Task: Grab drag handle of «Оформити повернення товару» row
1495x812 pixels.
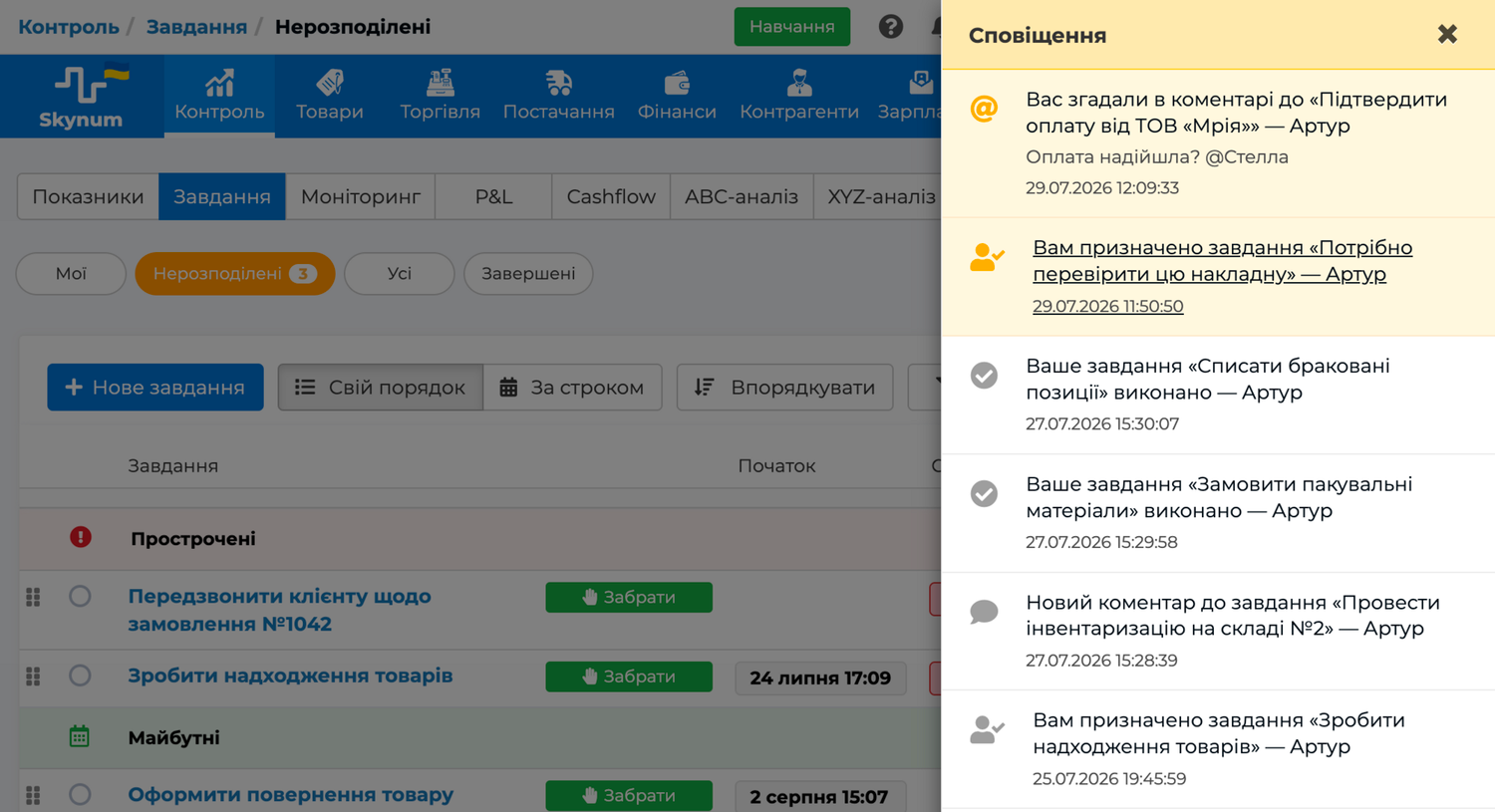Action: pyautogui.click(x=34, y=795)
